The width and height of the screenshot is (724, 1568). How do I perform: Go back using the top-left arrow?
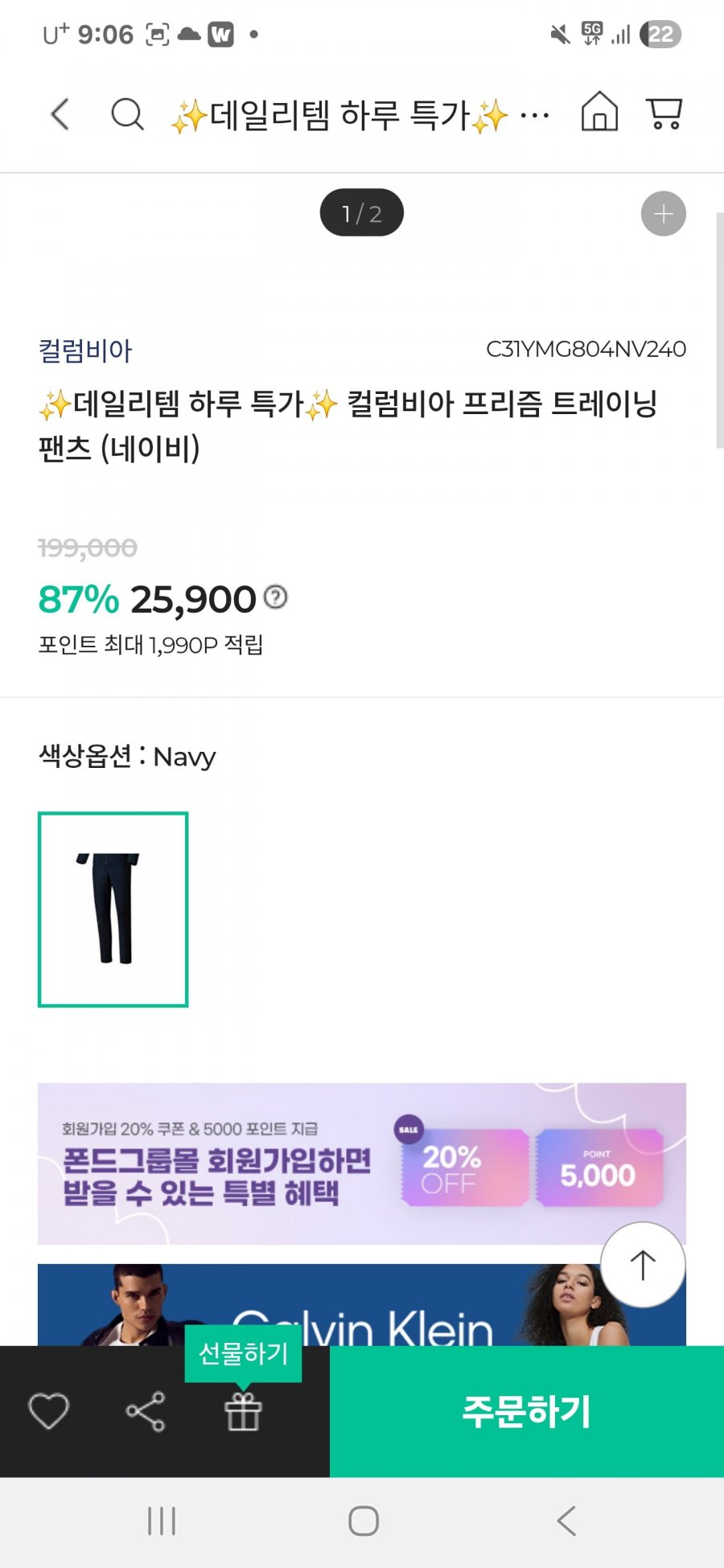click(60, 114)
